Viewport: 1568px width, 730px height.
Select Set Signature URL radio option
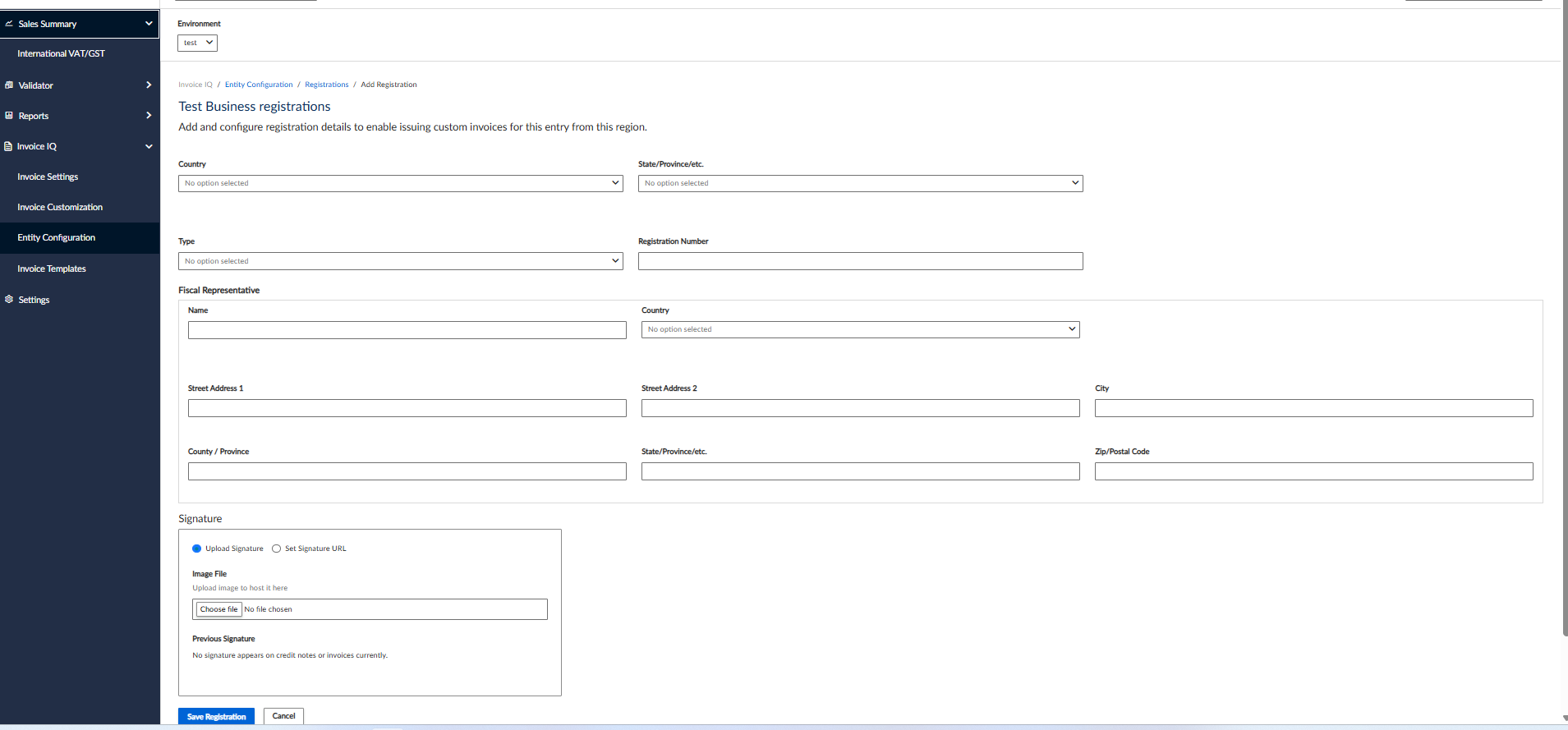[x=276, y=549]
